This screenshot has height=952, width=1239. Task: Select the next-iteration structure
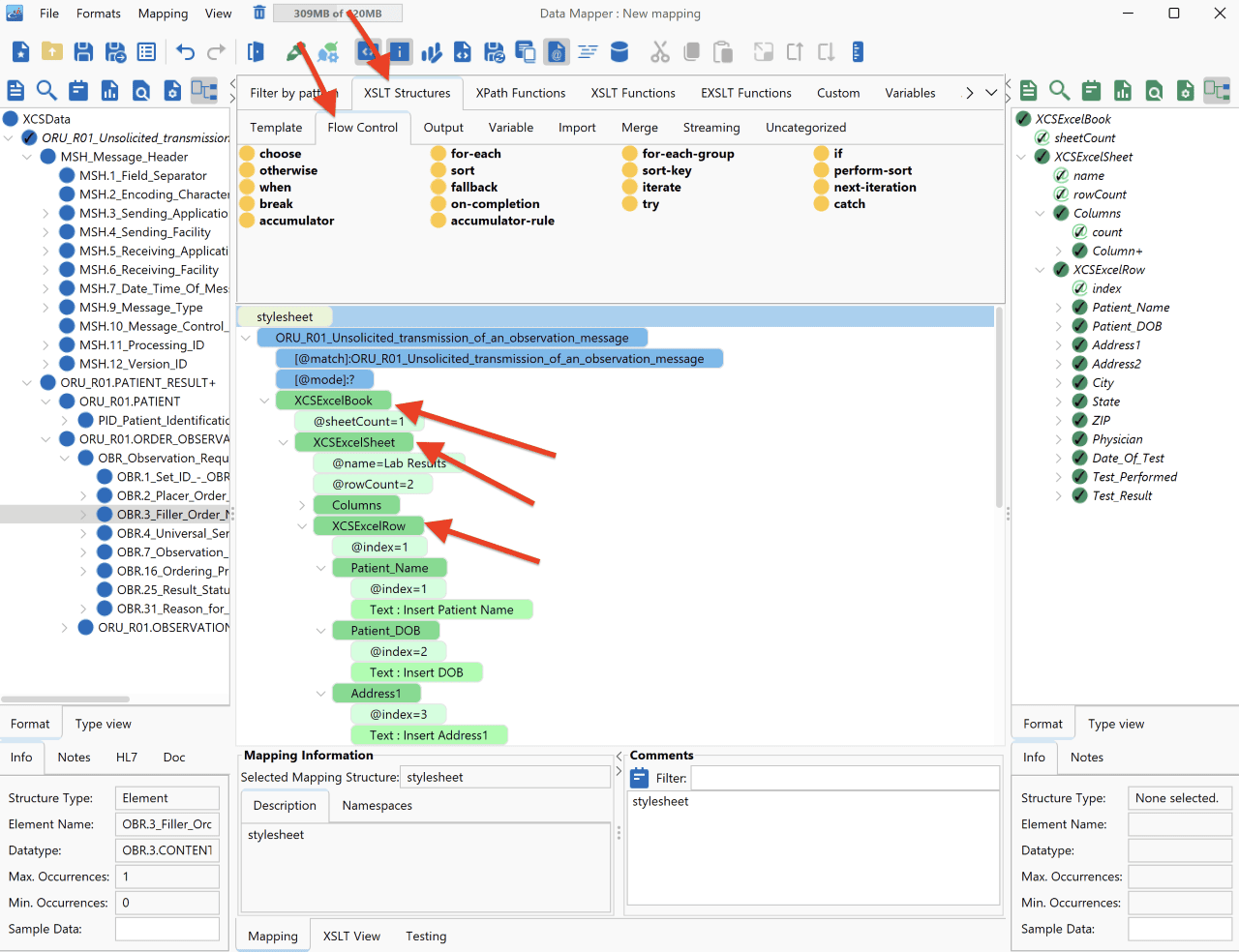tap(864, 188)
